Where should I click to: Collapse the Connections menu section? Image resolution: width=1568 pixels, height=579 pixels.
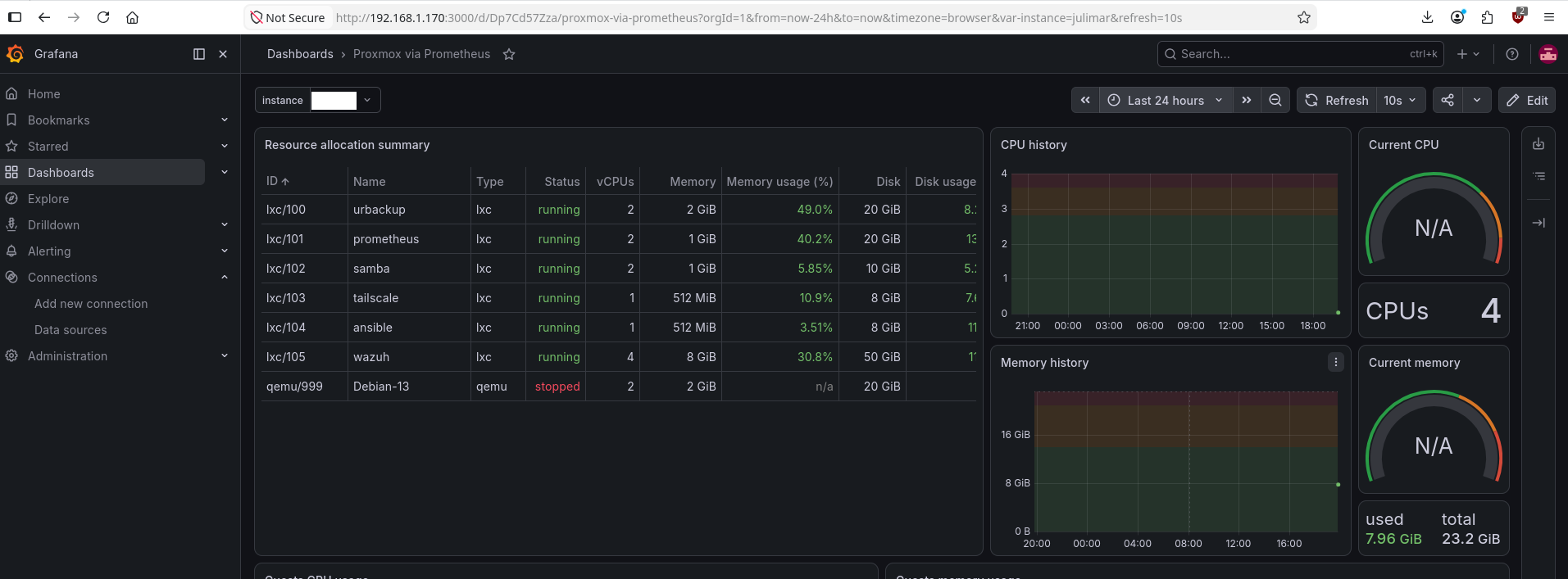(224, 277)
